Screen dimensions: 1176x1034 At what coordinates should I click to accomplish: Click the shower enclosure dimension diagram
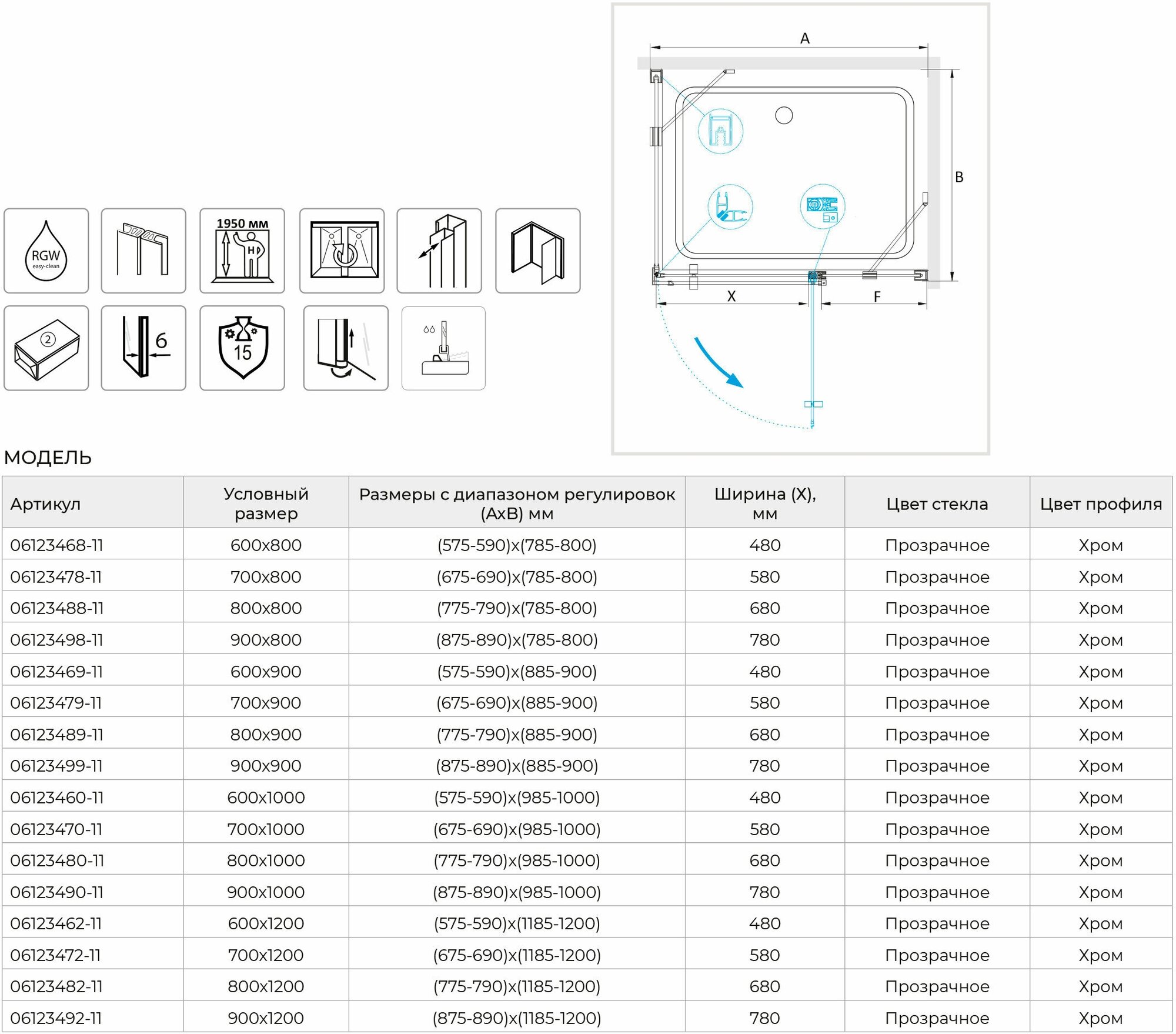pos(800,229)
